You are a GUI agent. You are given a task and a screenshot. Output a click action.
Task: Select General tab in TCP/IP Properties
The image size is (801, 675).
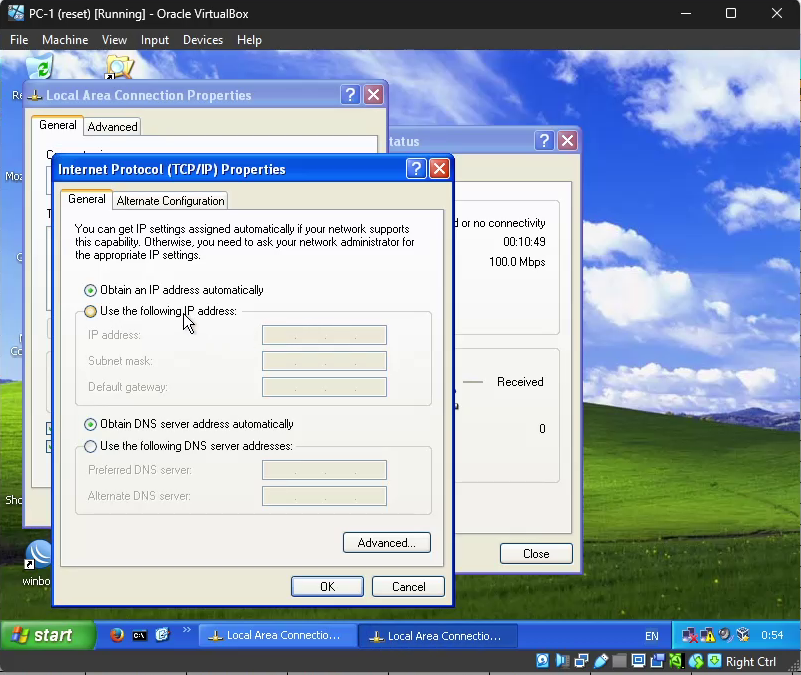[x=86, y=199]
